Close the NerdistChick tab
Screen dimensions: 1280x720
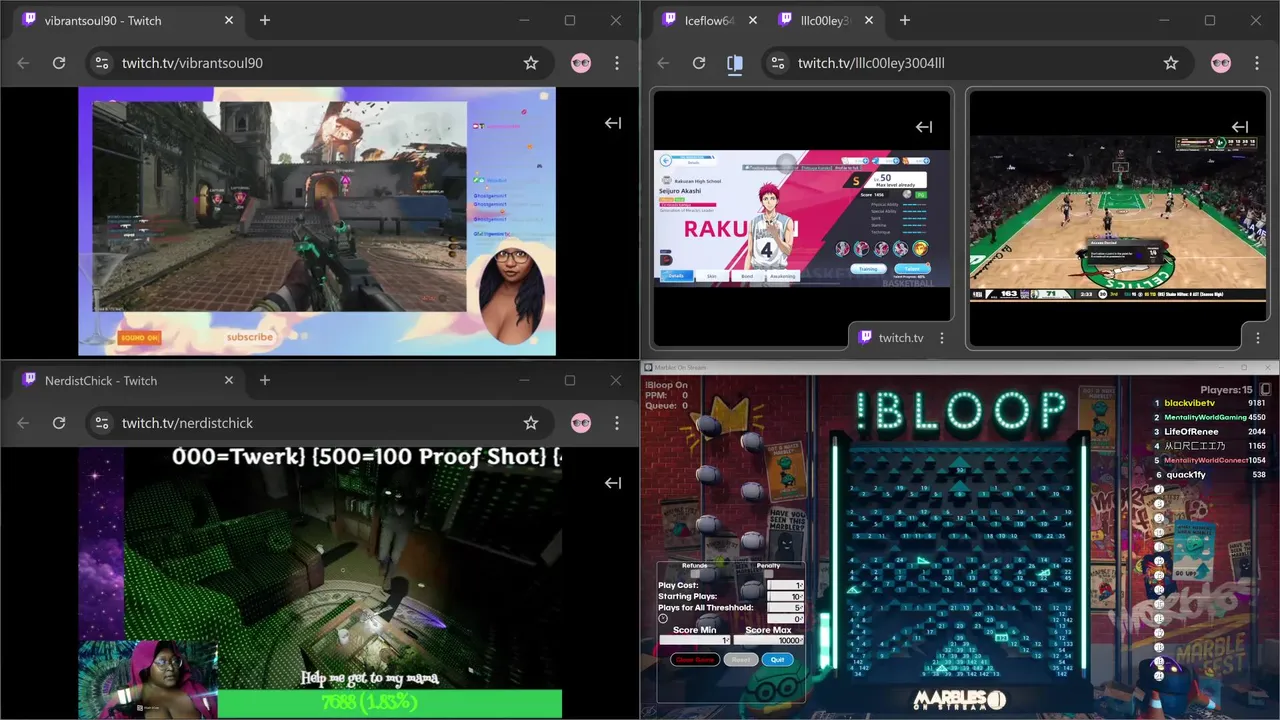(x=229, y=380)
